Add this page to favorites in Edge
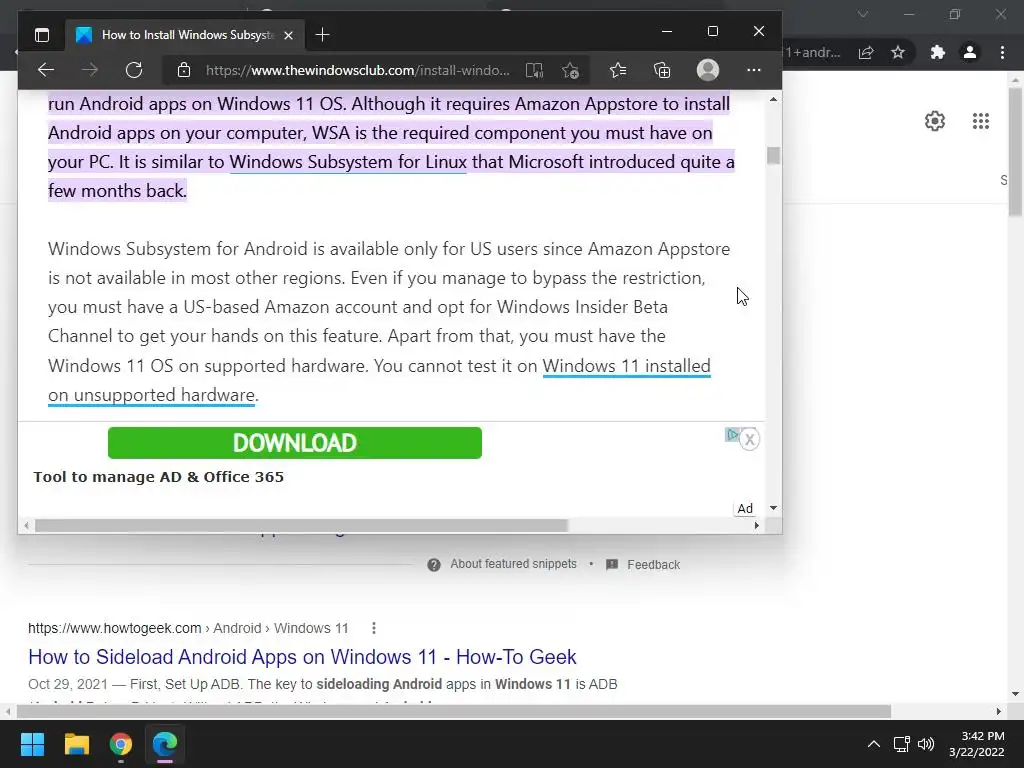 tap(570, 70)
